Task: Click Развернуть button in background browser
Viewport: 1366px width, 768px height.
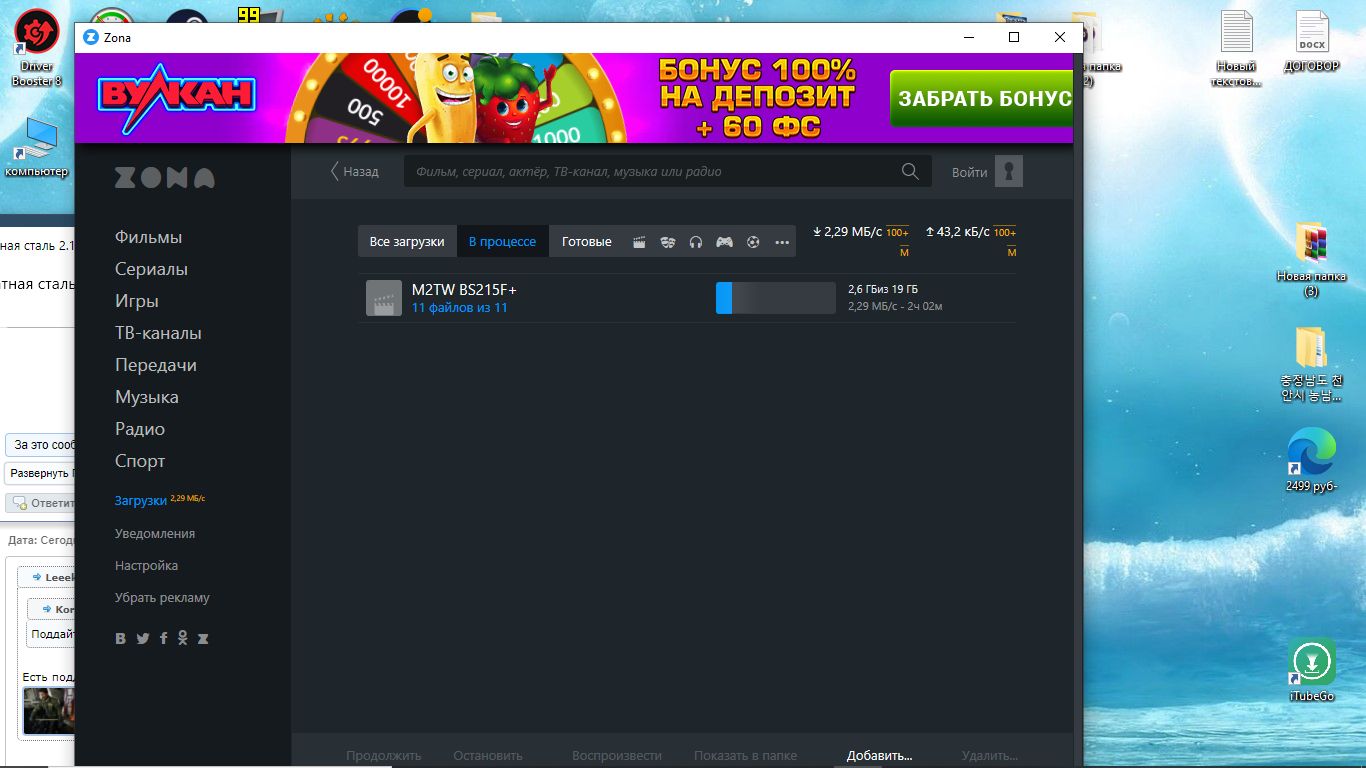Action: pyautogui.click(x=39, y=473)
